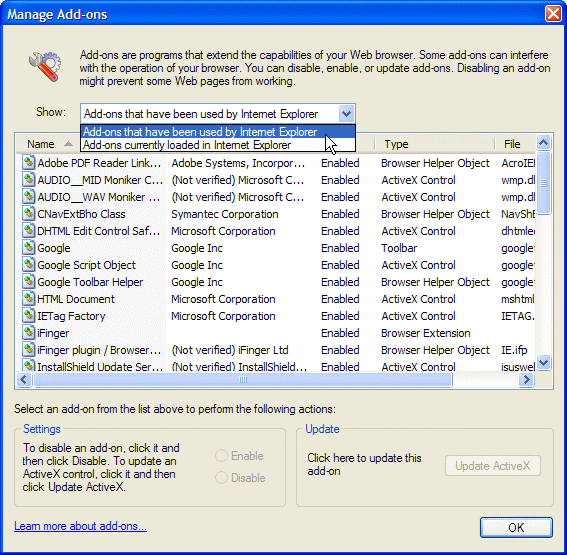Click the iFinger plugin row icon
Viewport: 567px width, 555px height.
[28, 349]
